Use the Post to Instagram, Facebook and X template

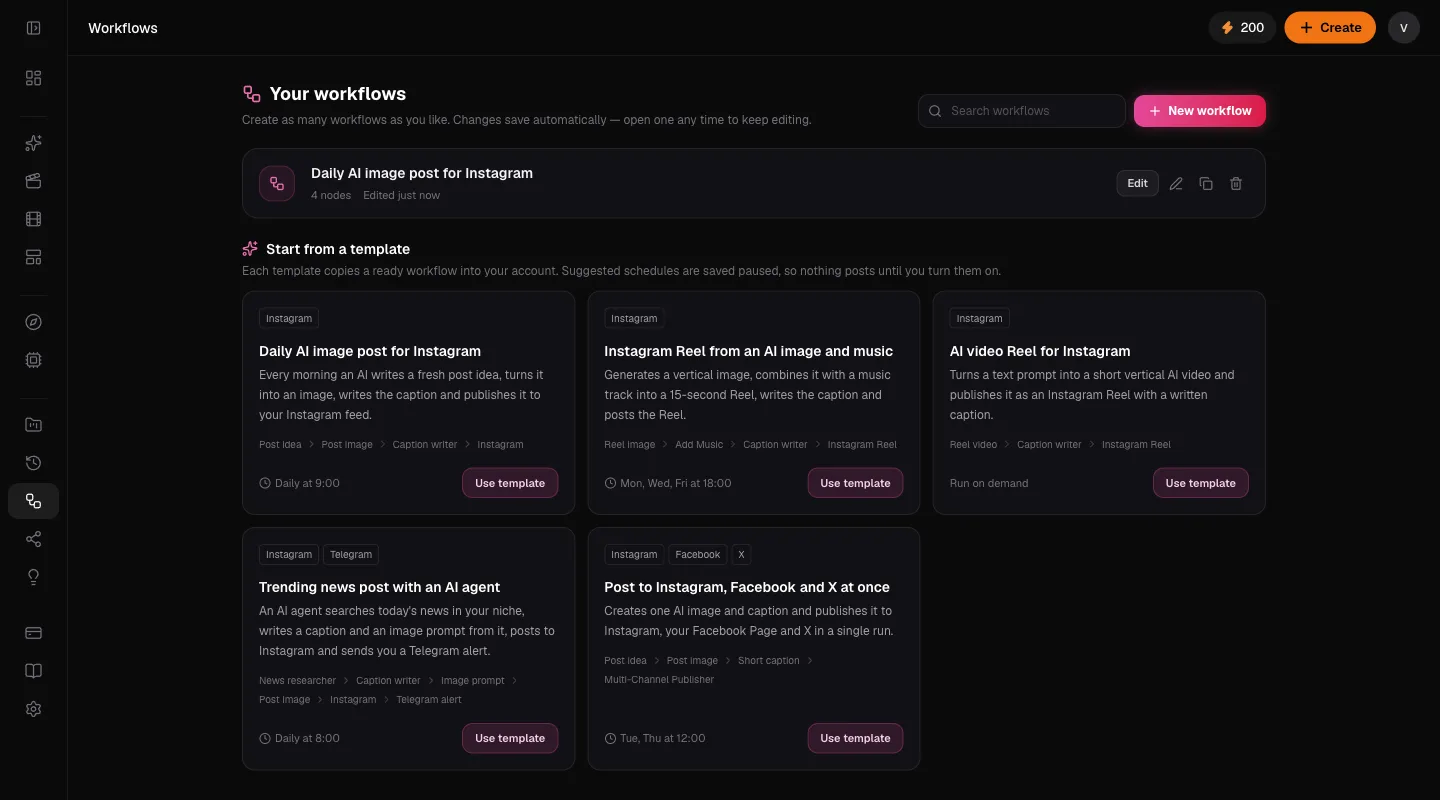855,738
